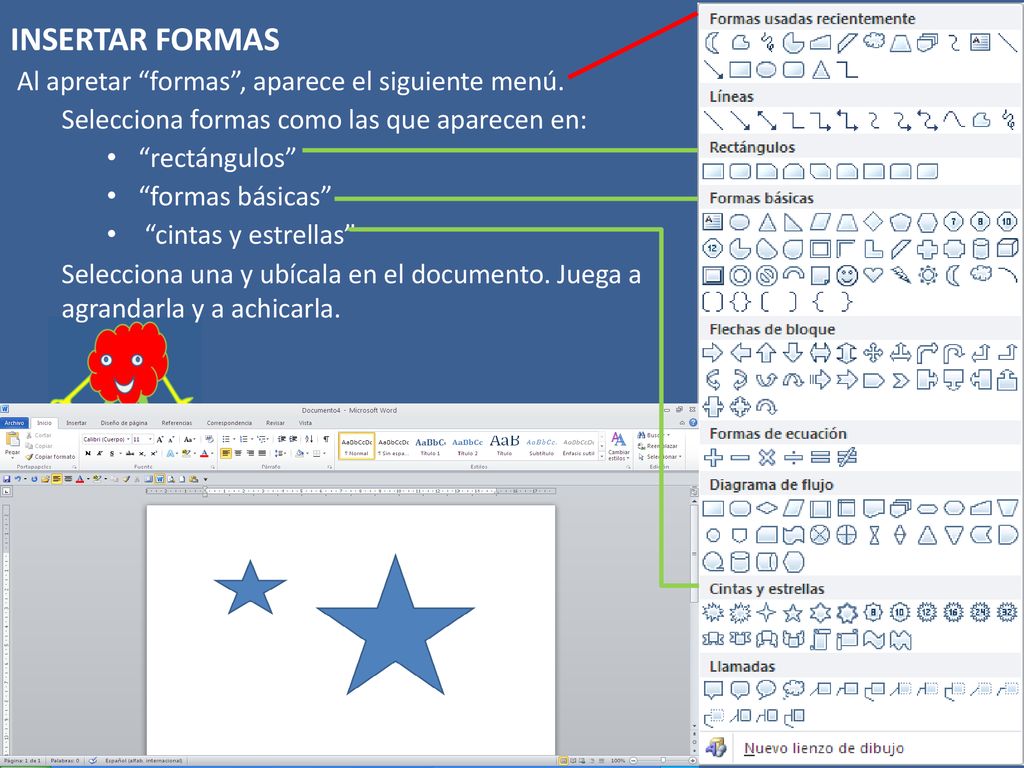The image size is (1024, 768).
Task: Toggle strikethrough (abc) in Fuente group
Action: pyautogui.click(x=129, y=453)
